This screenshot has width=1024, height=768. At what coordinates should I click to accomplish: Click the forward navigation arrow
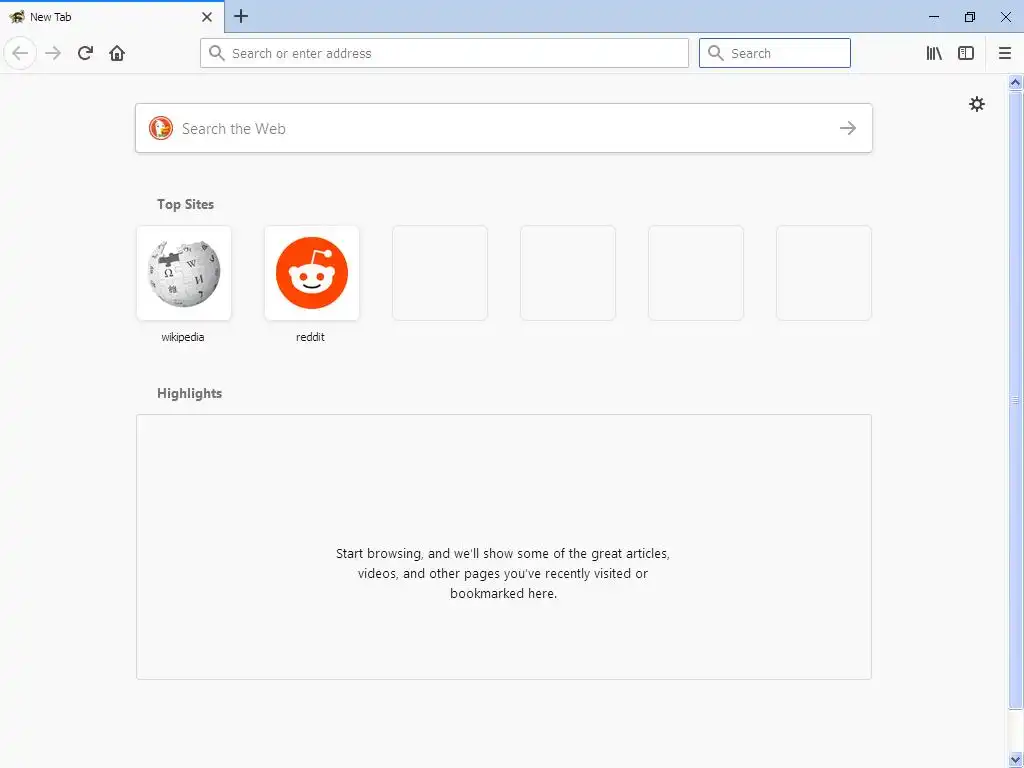53,53
